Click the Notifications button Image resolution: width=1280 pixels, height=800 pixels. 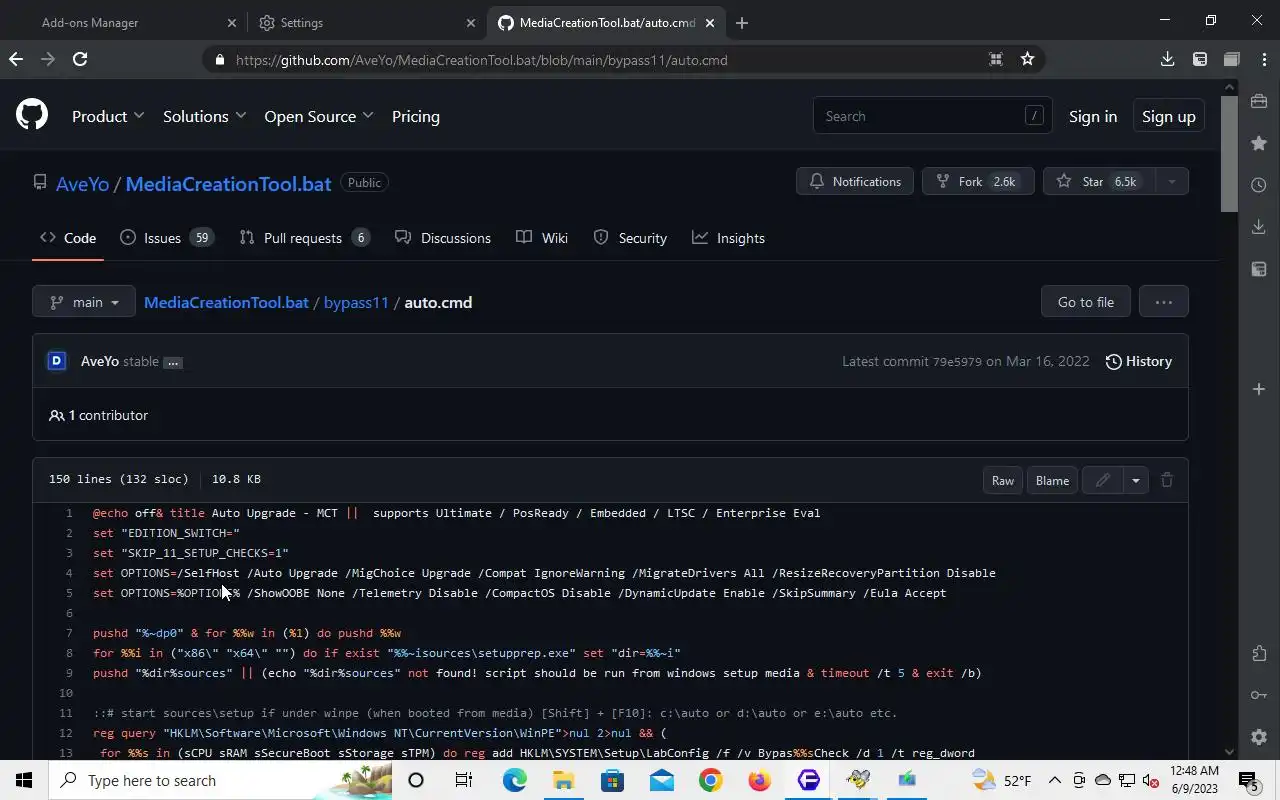[x=855, y=181]
